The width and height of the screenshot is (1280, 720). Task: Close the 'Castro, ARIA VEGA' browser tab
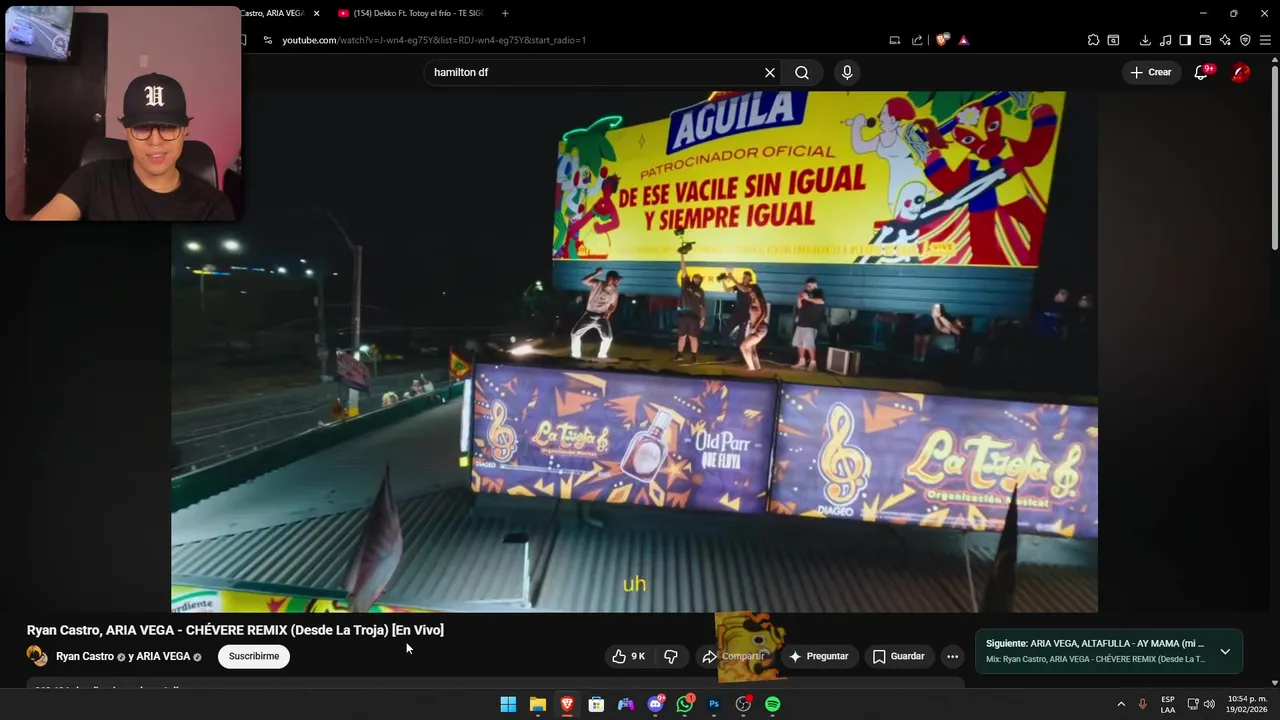pos(317,13)
